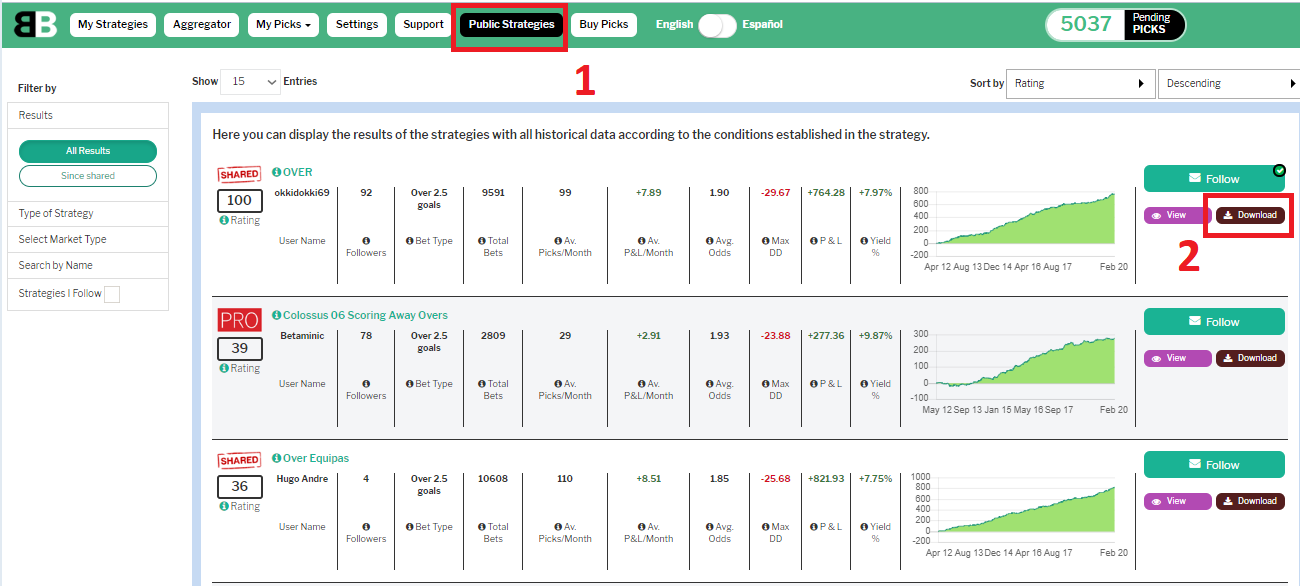This screenshot has height=586, width=1300.
Task: Download the Over Equipas strategy
Action: tap(1250, 501)
